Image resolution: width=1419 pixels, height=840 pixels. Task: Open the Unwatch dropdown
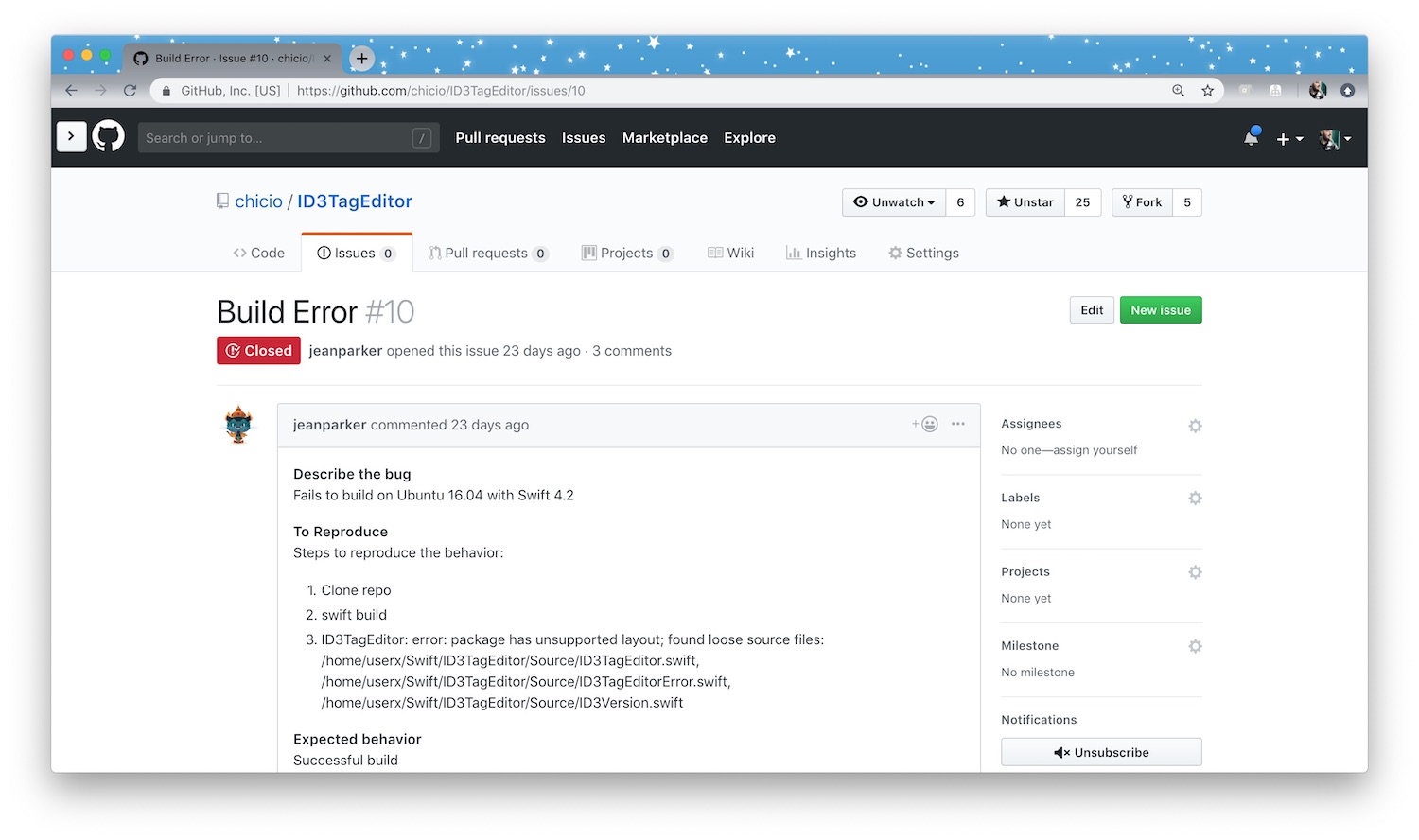click(x=894, y=202)
